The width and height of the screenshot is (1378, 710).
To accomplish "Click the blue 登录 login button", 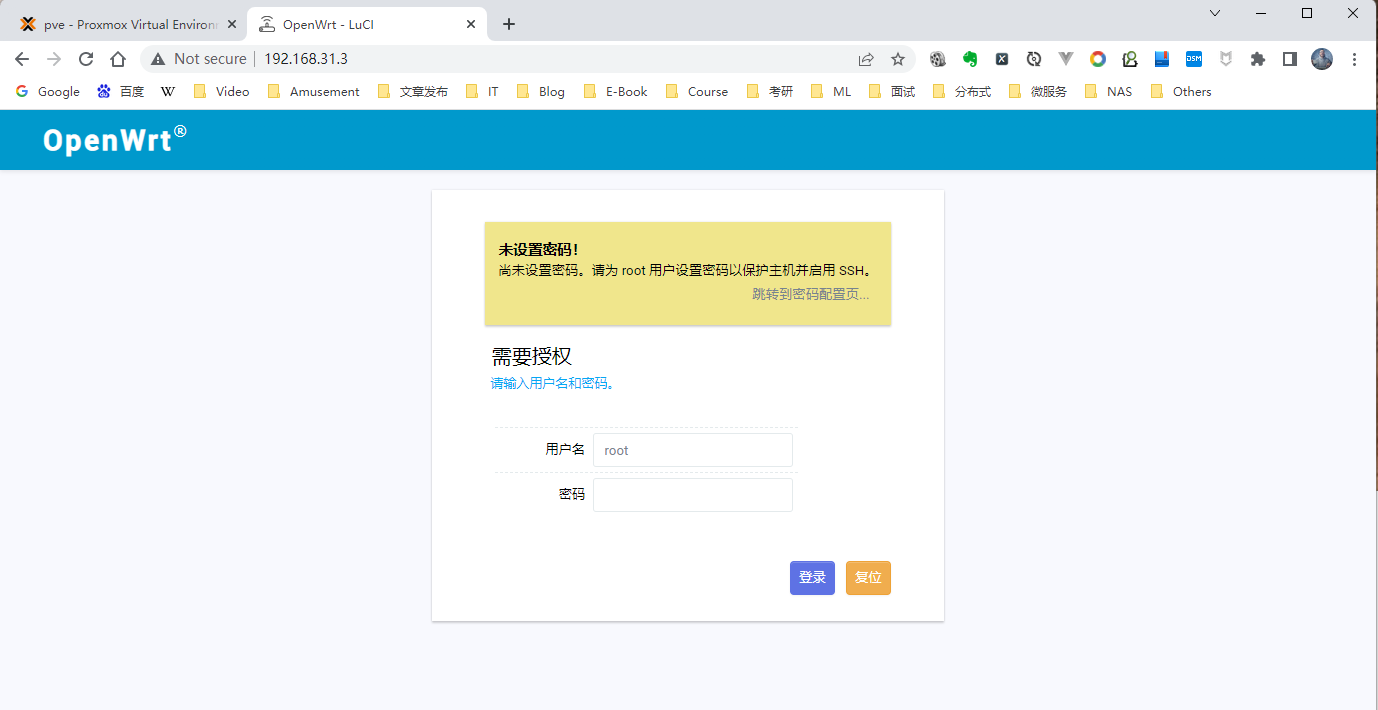I will coord(812,578).
